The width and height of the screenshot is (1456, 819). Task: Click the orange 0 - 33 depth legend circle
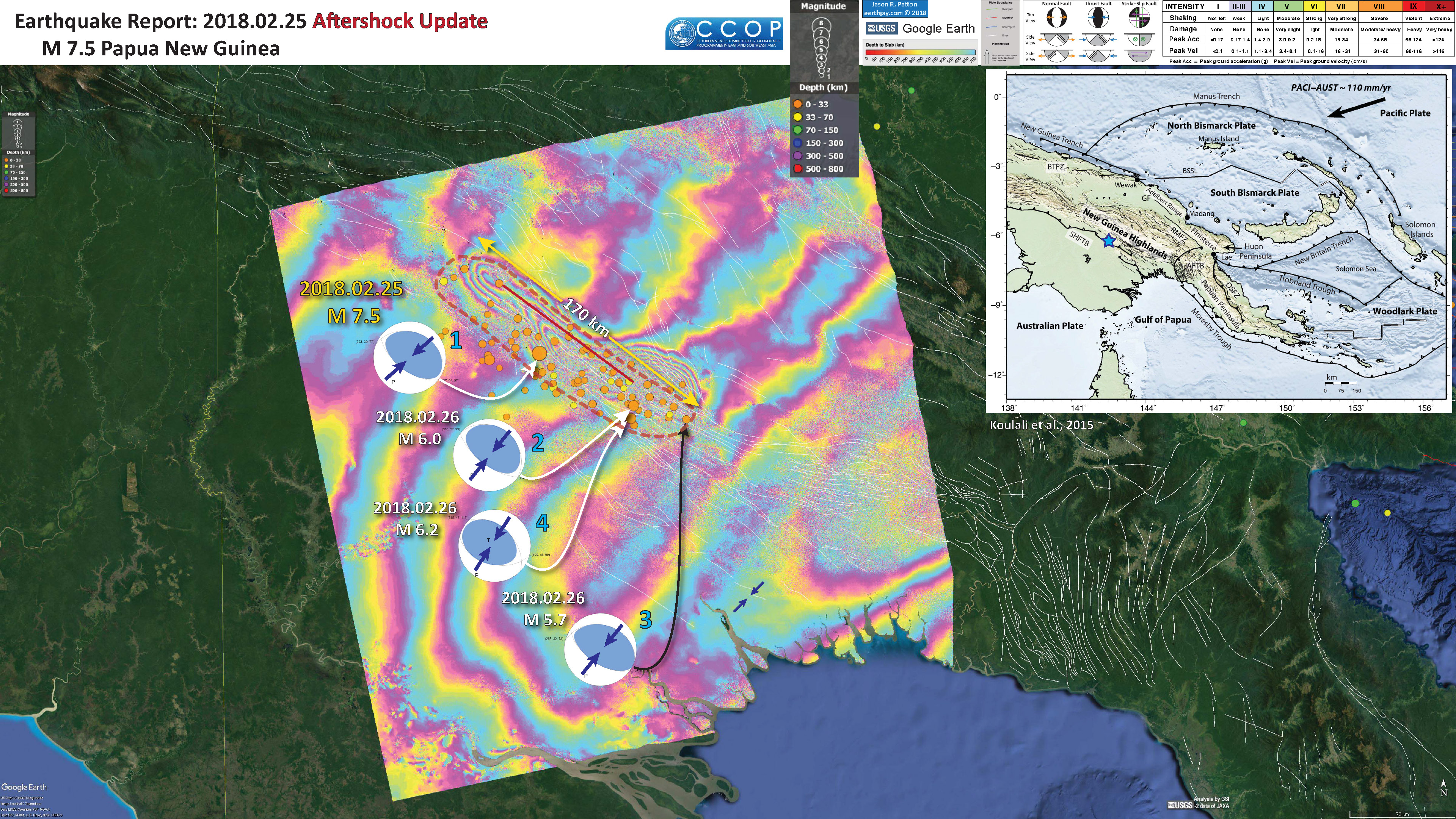coord(797,105)
